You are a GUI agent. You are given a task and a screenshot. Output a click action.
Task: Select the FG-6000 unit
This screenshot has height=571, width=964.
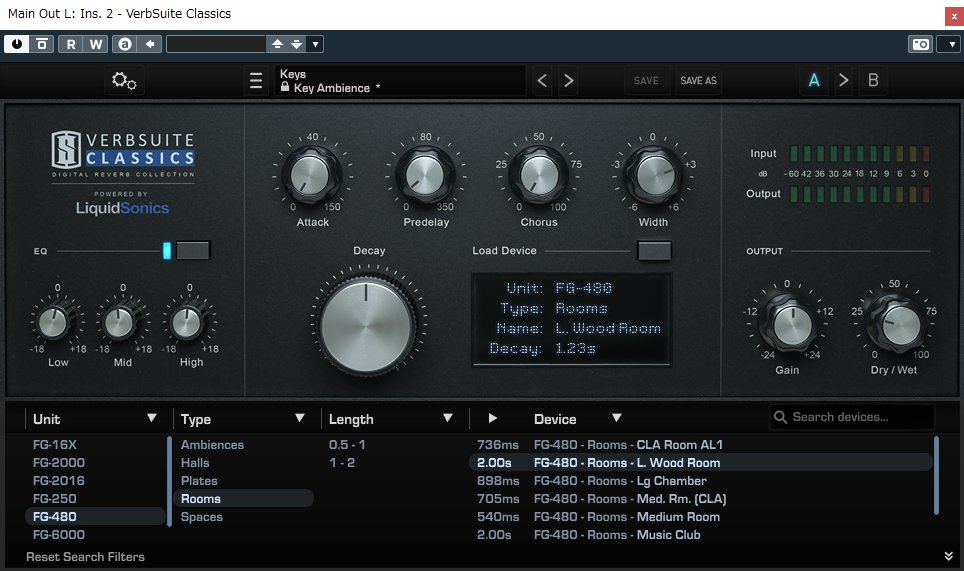click(x=58, y=535)
